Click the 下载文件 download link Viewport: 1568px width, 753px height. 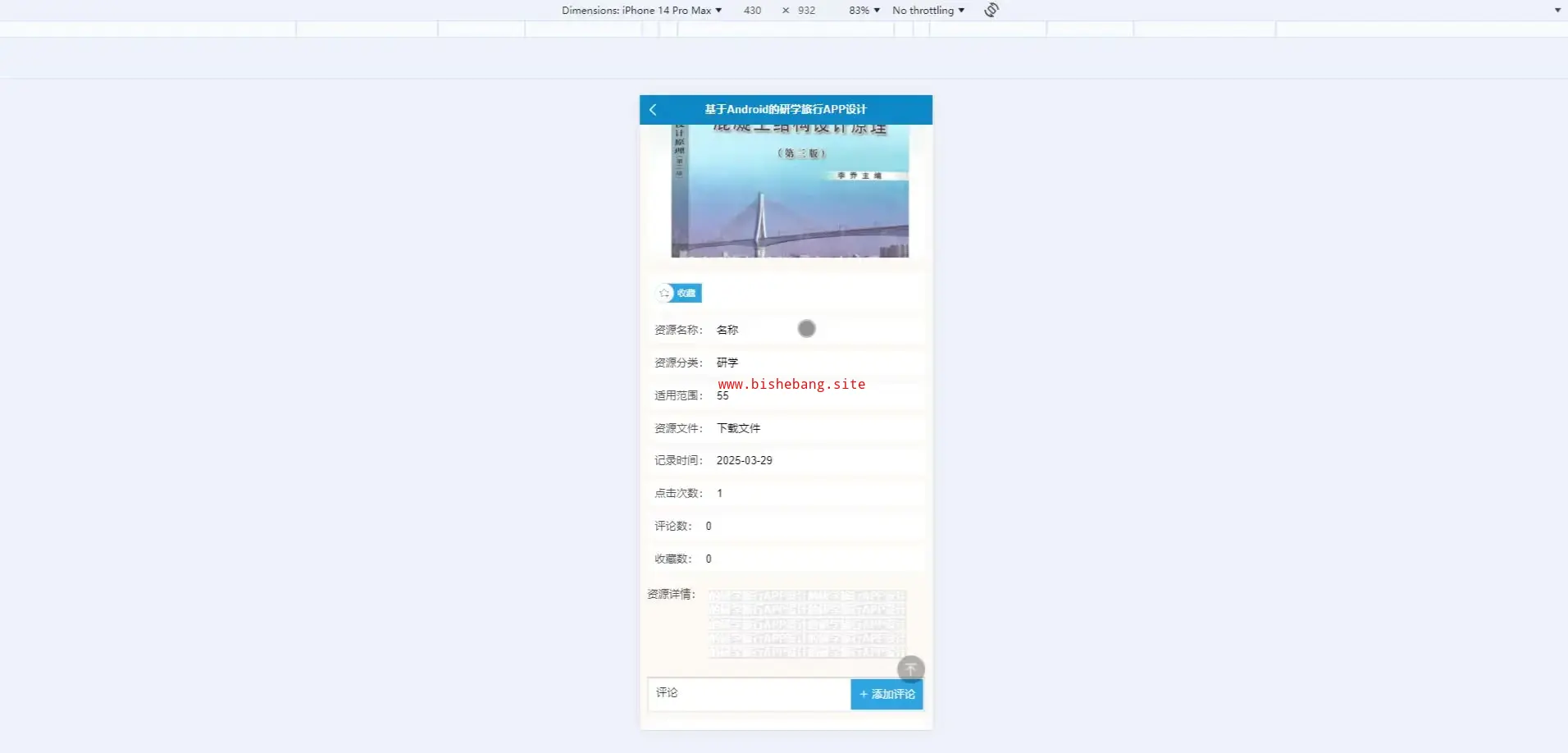click(738, 428)
